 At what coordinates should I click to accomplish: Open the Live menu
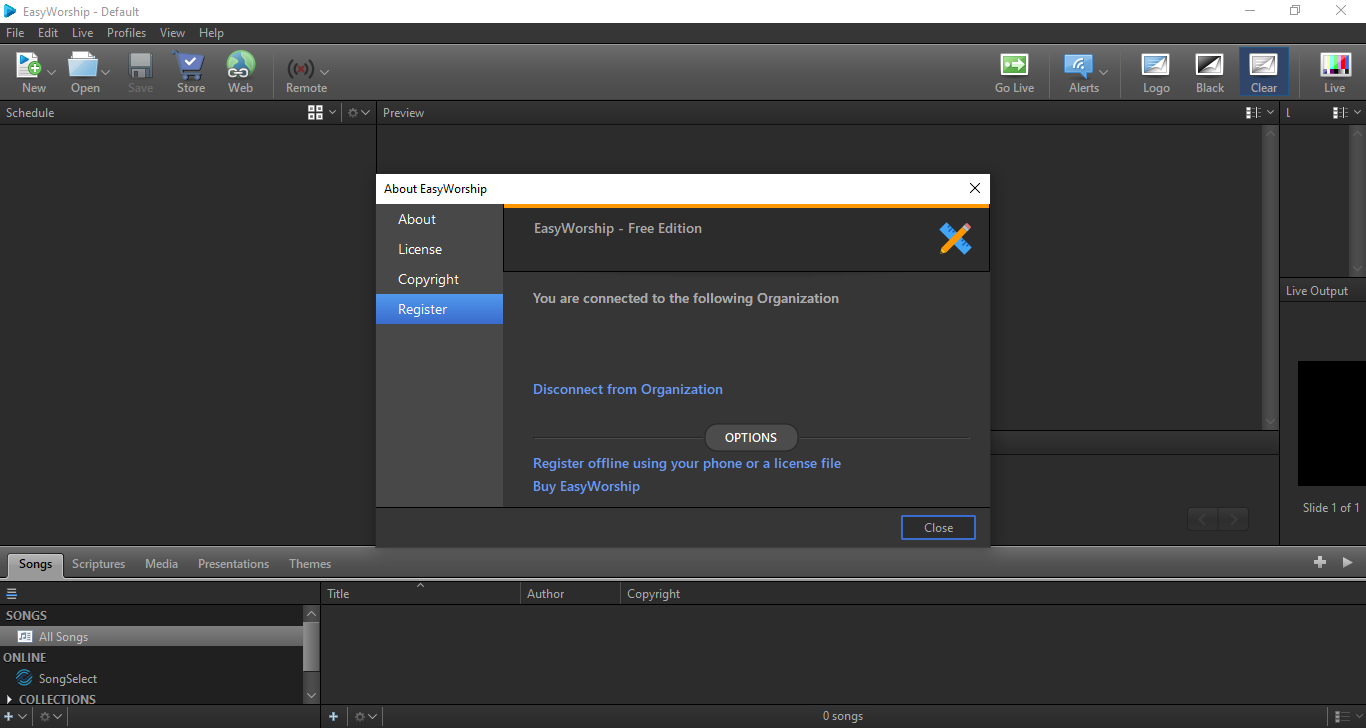click(83, 33)
